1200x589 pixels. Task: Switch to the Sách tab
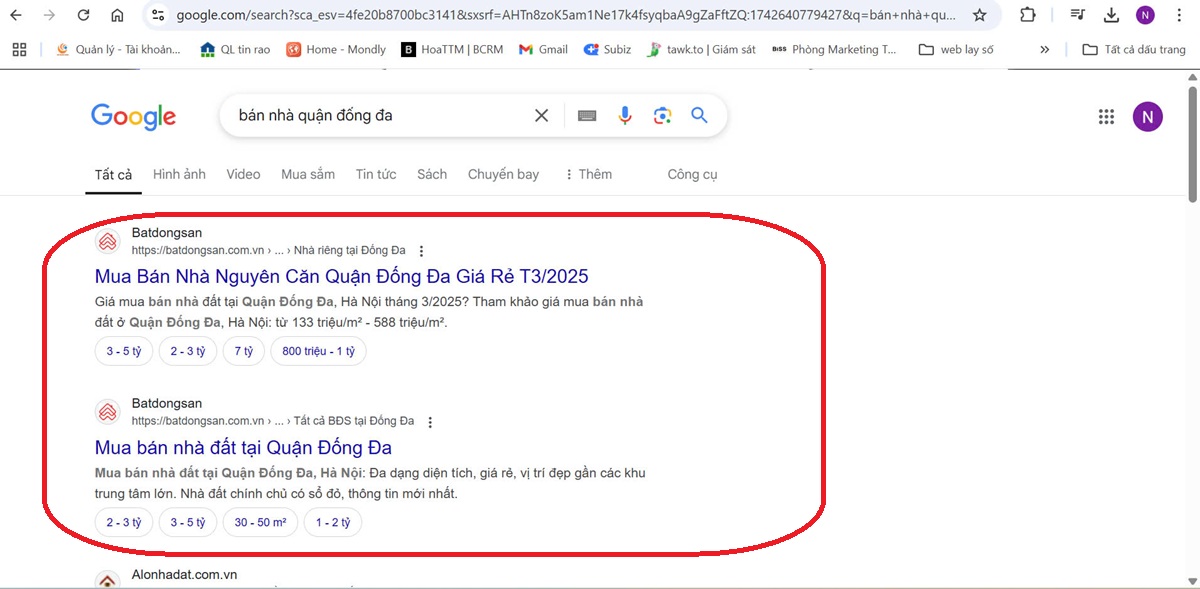tap(432, 174)
